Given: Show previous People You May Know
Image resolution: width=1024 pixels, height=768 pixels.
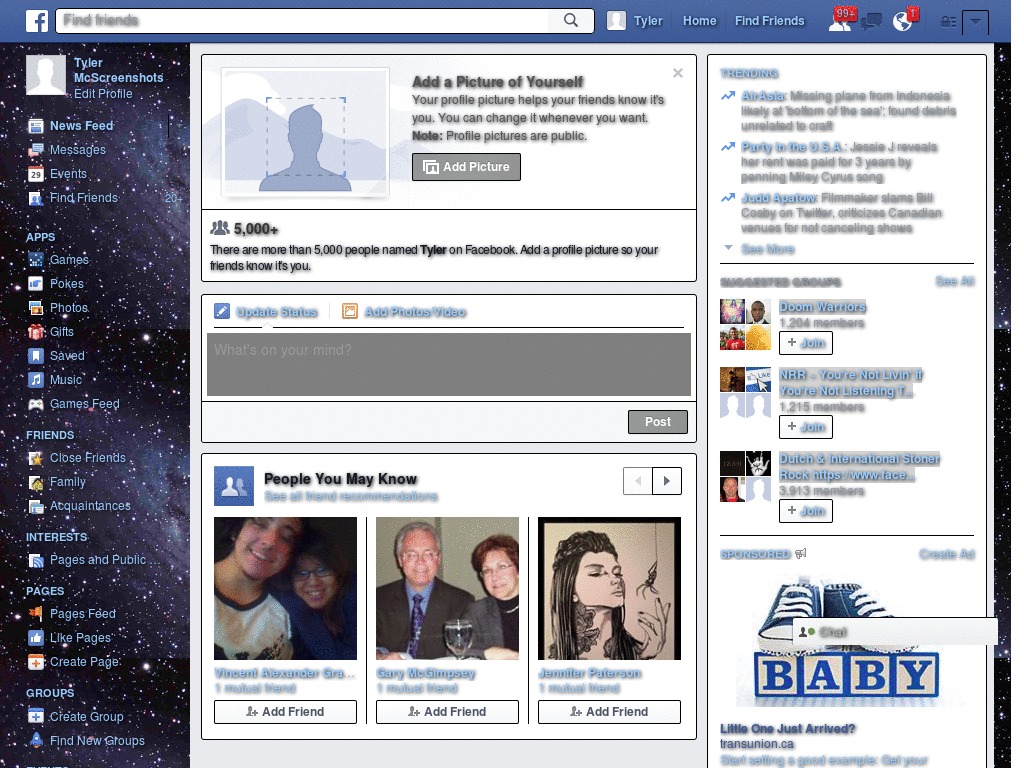Looking at the screenshot, I should pos(638,481).
